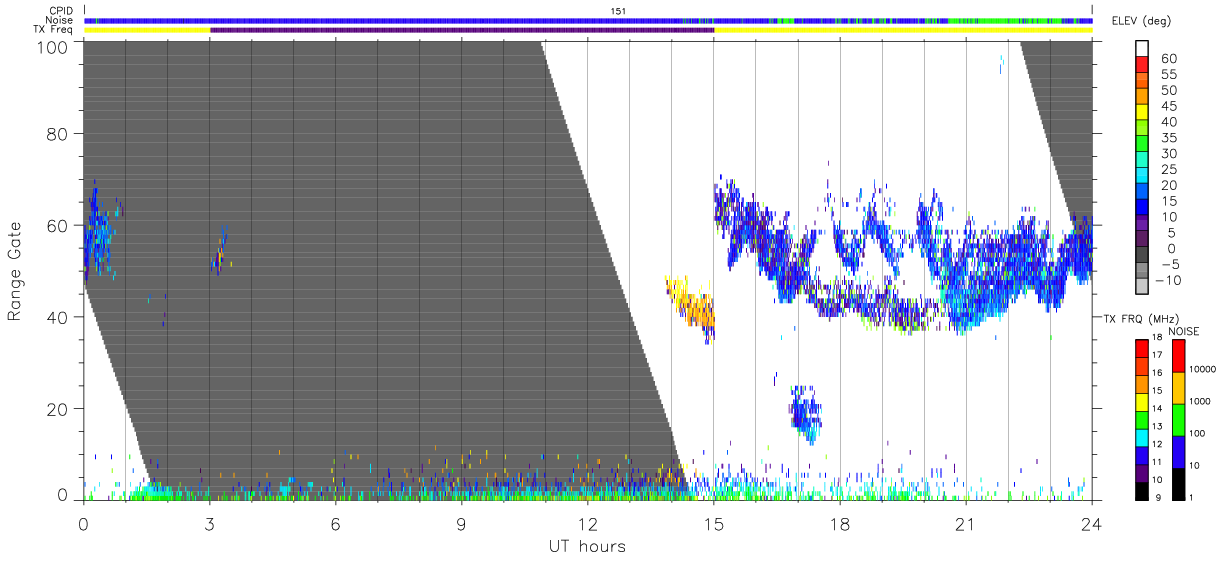The image size is (1228, 567).
Task: Click the TX Freq row label
Action: (55, 30)
